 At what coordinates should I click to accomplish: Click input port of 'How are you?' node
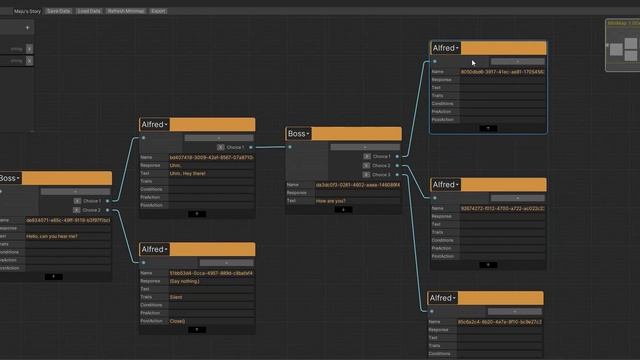click(290, 147)
